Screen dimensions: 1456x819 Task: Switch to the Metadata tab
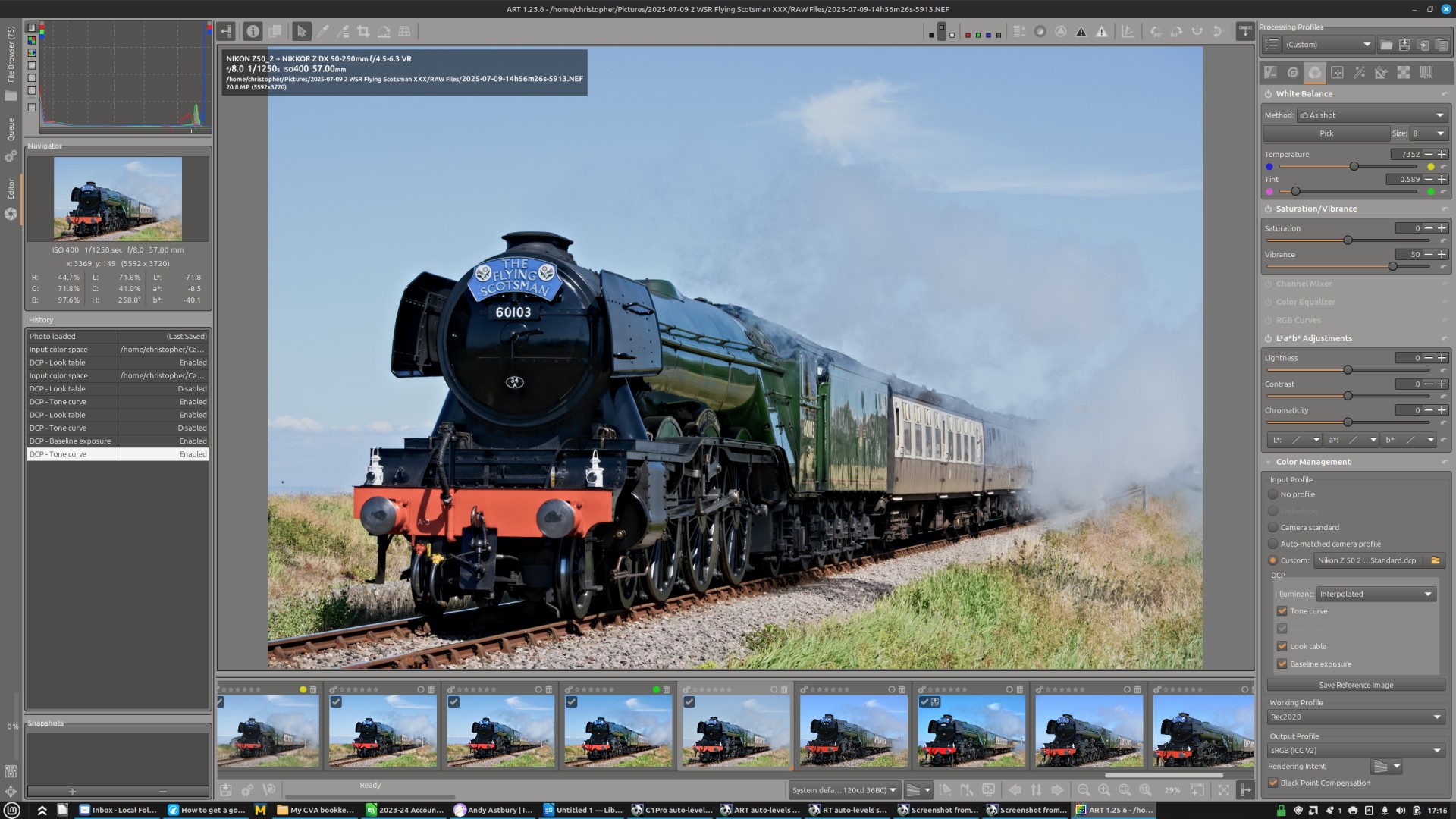click(1426, 72)
